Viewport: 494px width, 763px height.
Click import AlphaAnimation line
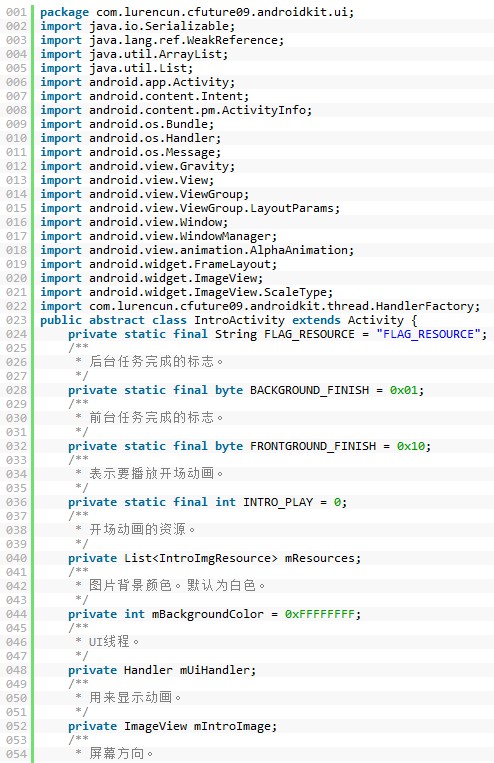197,250
